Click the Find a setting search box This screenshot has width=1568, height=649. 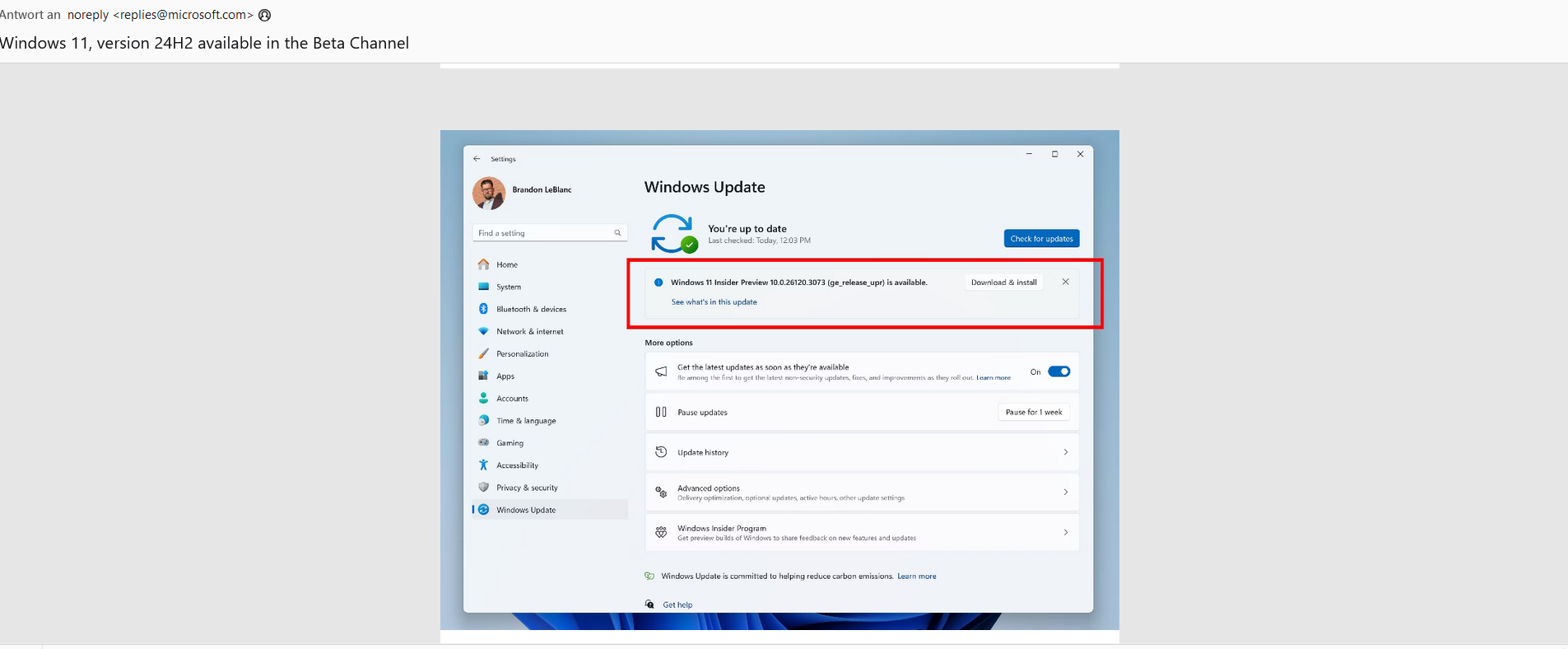[550, 233]
